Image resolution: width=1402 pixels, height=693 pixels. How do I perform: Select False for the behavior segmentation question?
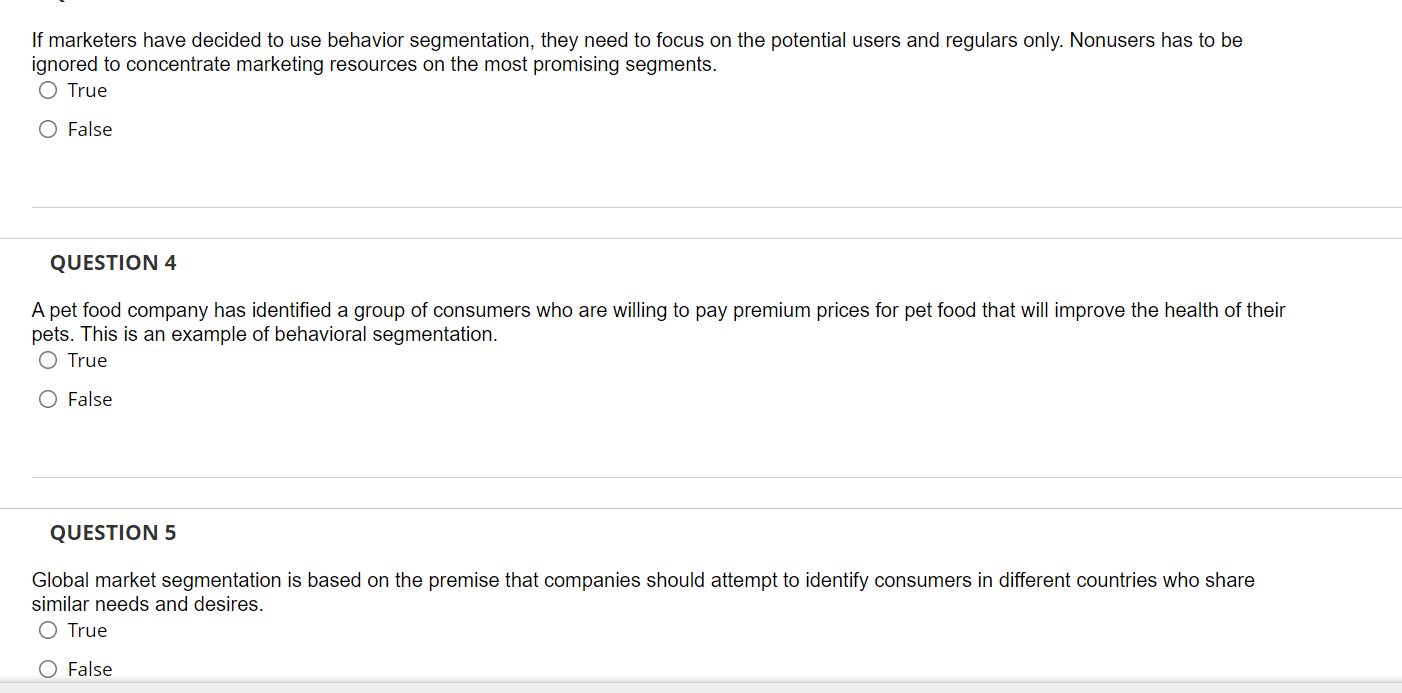tap(47, 129)
